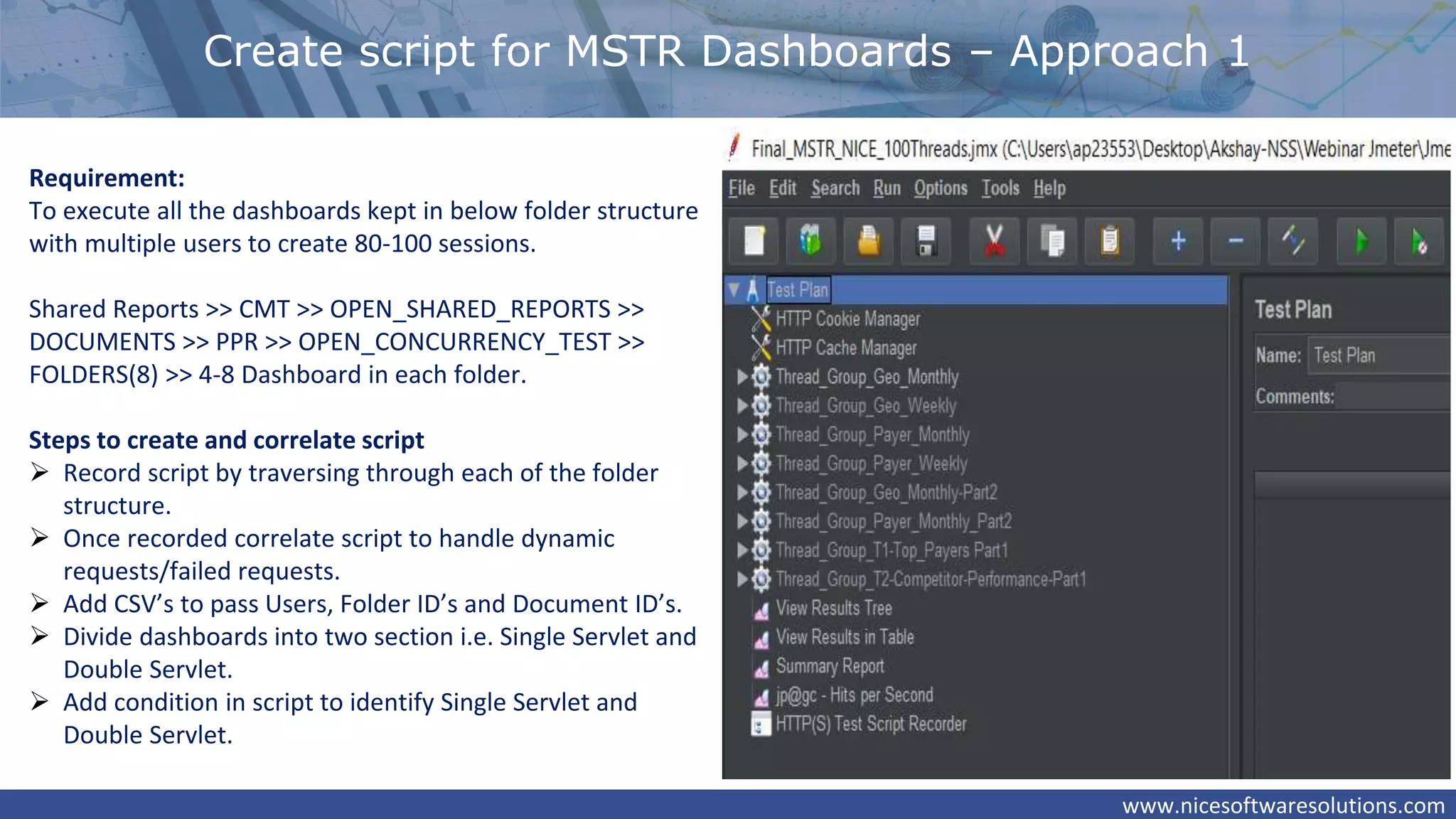The height and width of the screenshot is (819, 1456).
Task: Click the Hits per Second graph icon
Action: coord(761,696)
